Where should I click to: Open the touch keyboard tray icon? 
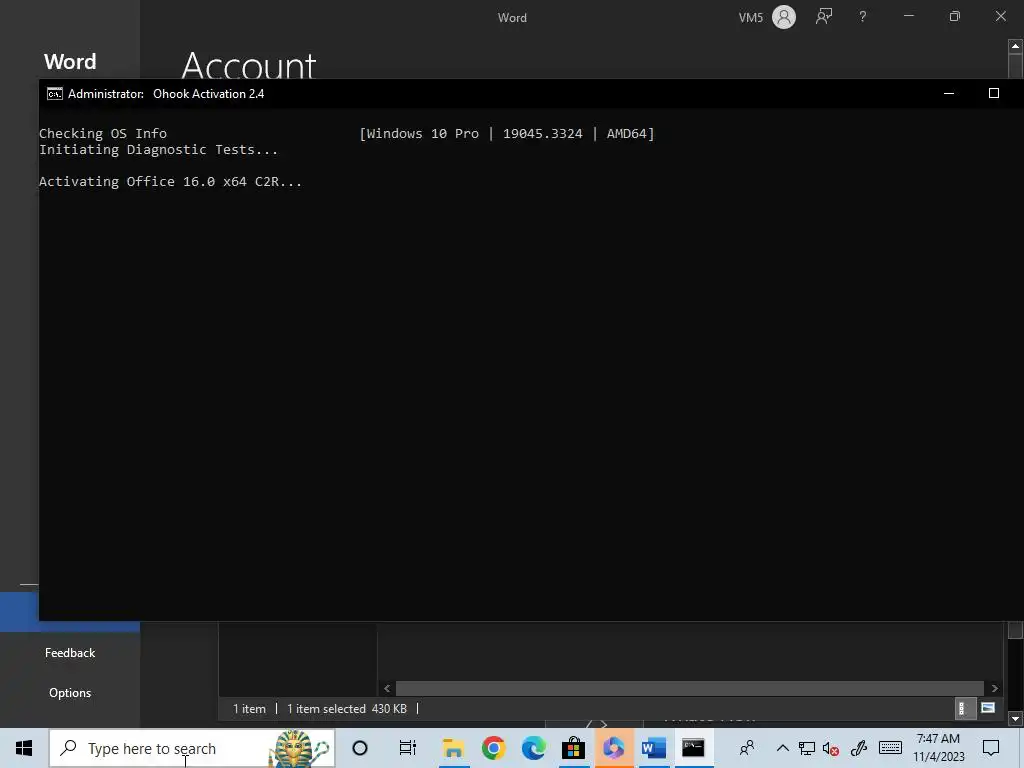pyautogui.click(x=890, y=748)
